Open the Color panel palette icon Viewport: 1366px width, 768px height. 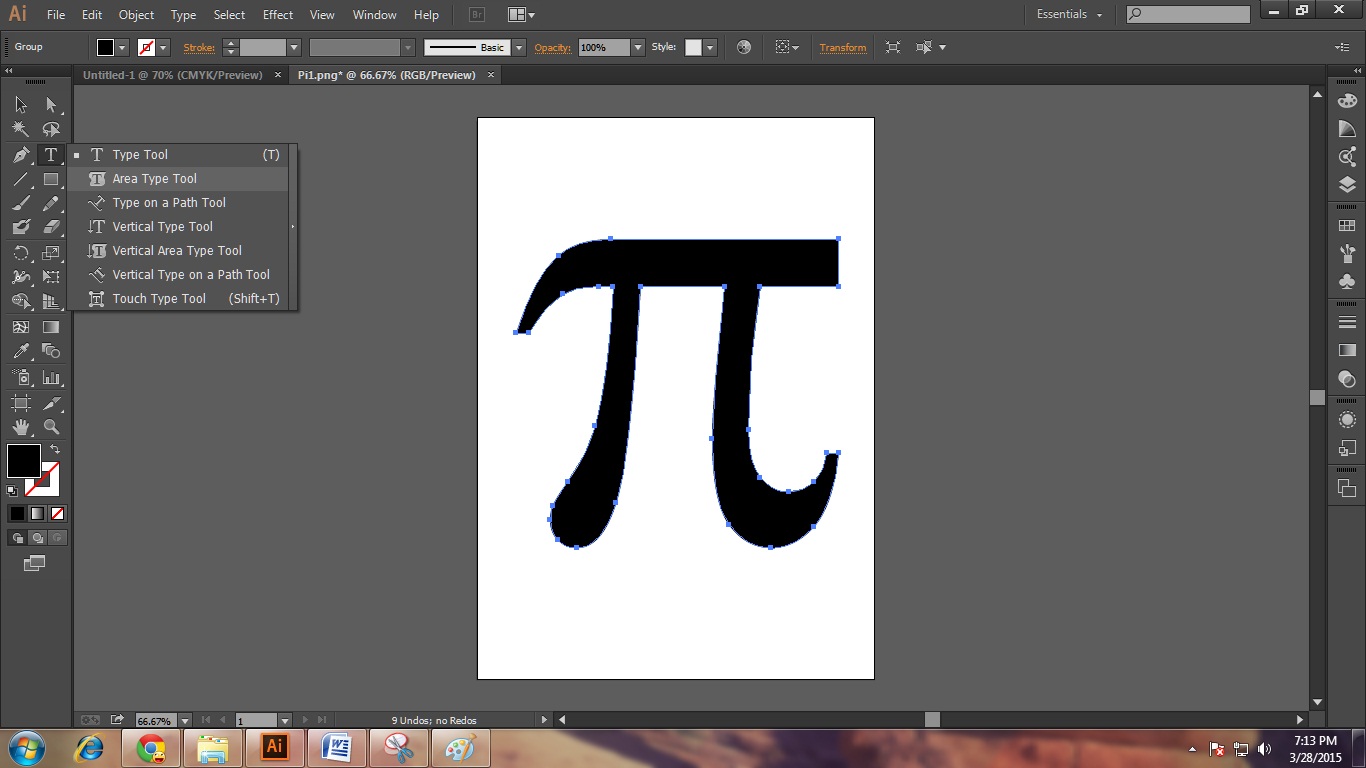coord(1347,101)
